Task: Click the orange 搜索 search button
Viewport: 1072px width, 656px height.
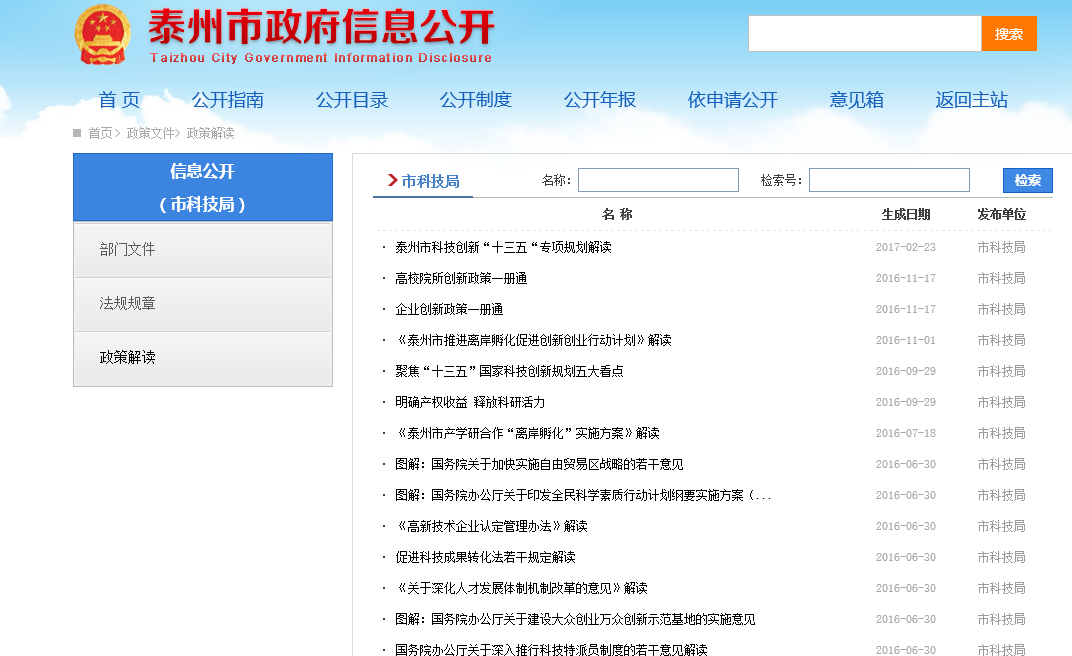Action: tap(1008, 34)
